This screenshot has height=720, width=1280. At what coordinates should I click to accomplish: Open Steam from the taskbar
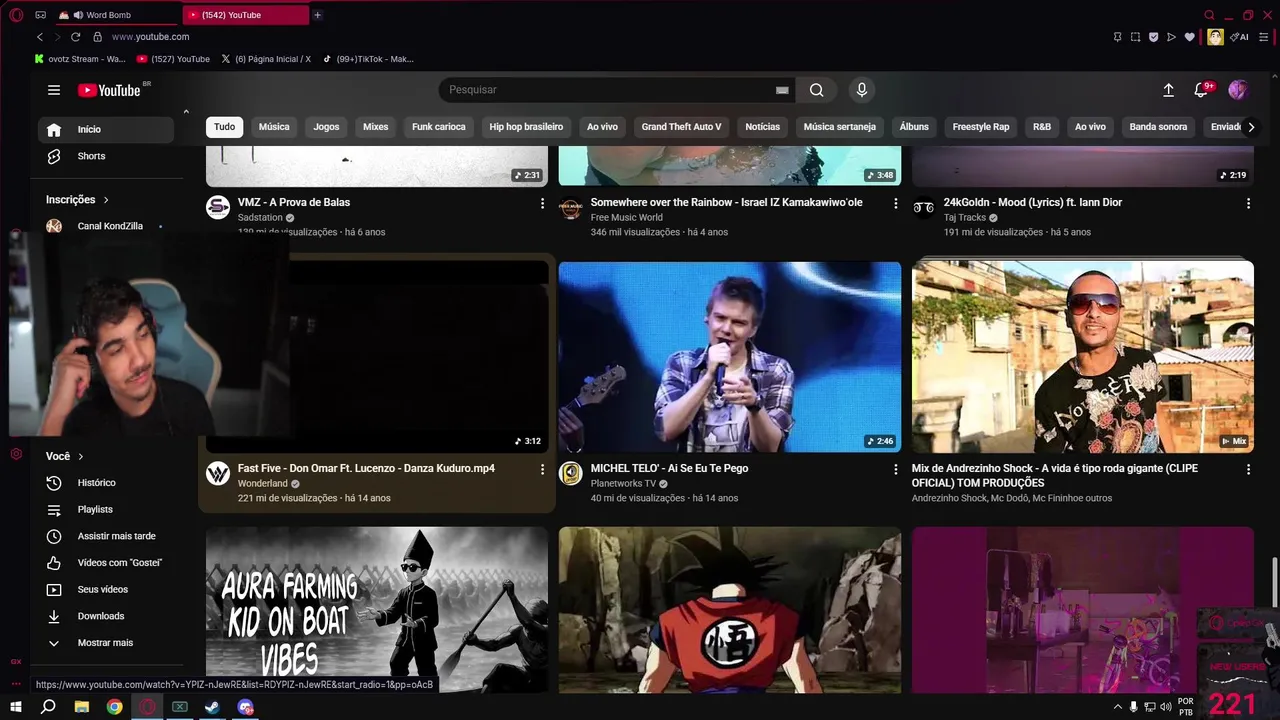pos(213,707)
